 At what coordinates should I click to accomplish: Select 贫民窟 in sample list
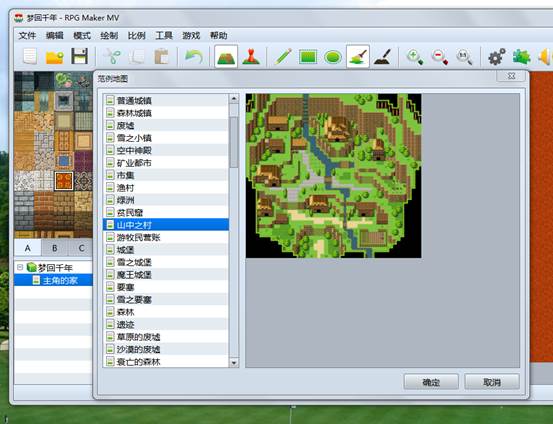166,212
